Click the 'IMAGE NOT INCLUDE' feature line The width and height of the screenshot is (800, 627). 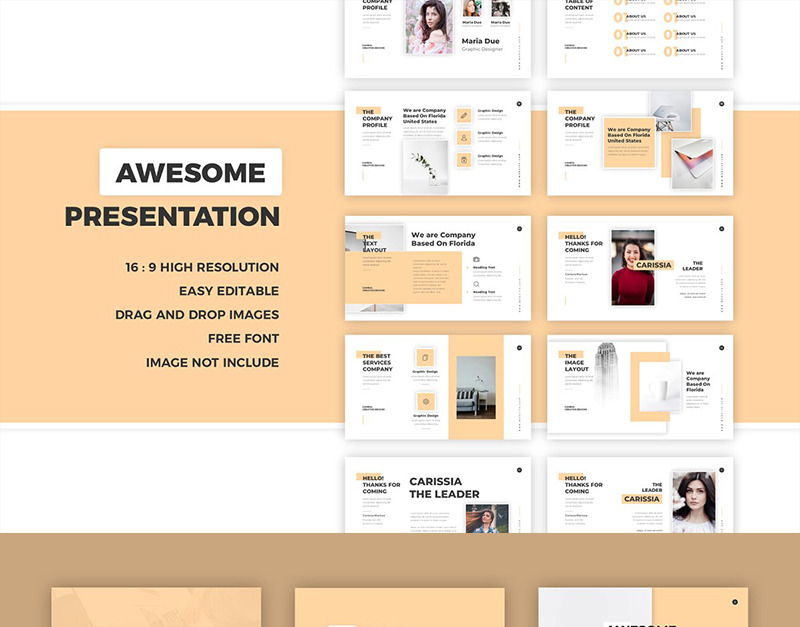(x=212, y=363)
